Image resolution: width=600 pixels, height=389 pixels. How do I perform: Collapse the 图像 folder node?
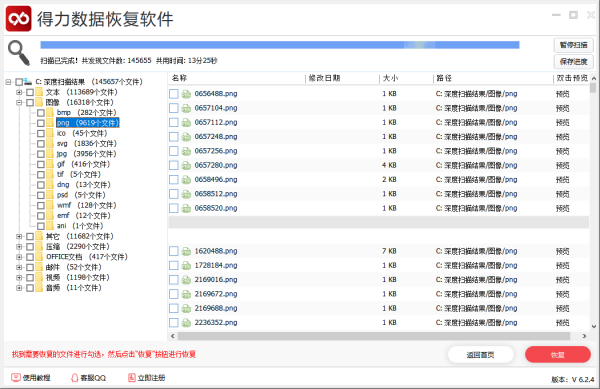click(19, 103)
